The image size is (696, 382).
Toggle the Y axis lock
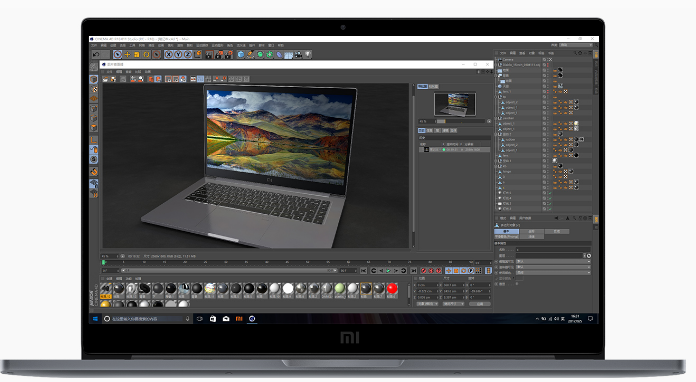point(178,55)
